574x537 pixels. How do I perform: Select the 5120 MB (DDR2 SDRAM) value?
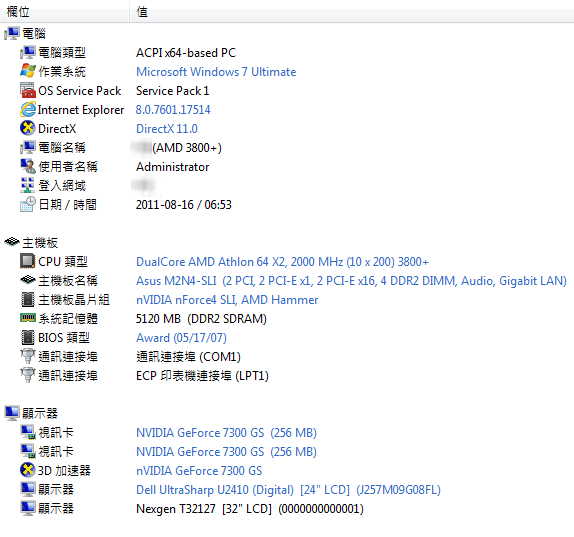click(x=201, y=319)
